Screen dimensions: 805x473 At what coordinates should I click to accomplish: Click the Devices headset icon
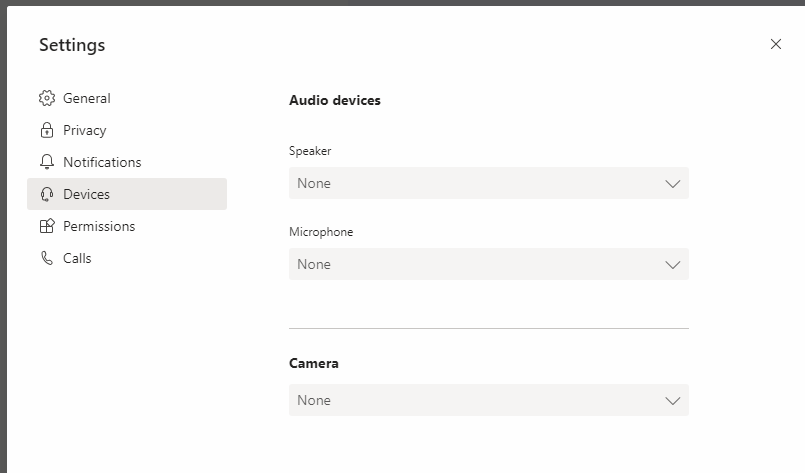click(x=47, y=194)
